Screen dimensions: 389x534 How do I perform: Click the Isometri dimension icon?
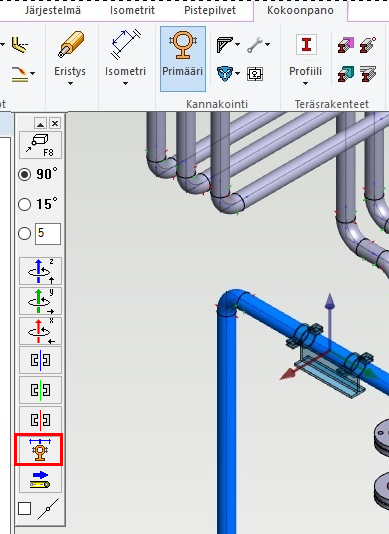point(125,44)
